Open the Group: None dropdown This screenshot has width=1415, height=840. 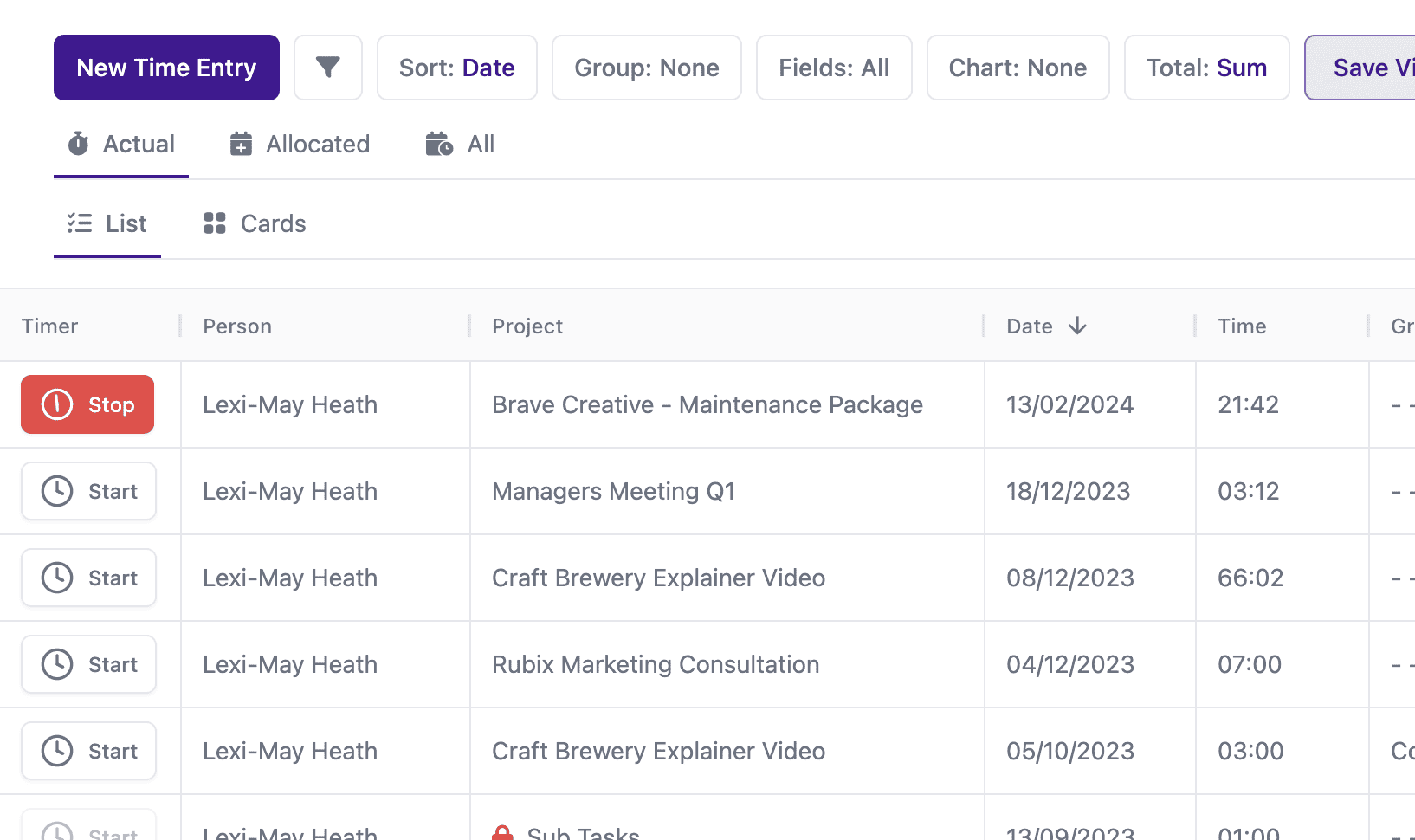[x=646, y=68]
